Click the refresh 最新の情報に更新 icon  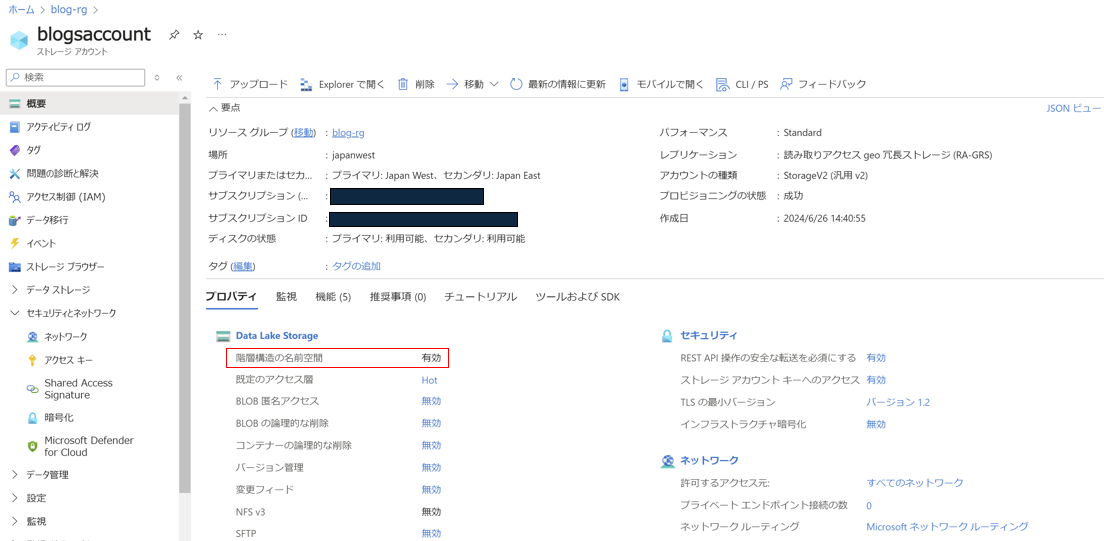[516, 84]
